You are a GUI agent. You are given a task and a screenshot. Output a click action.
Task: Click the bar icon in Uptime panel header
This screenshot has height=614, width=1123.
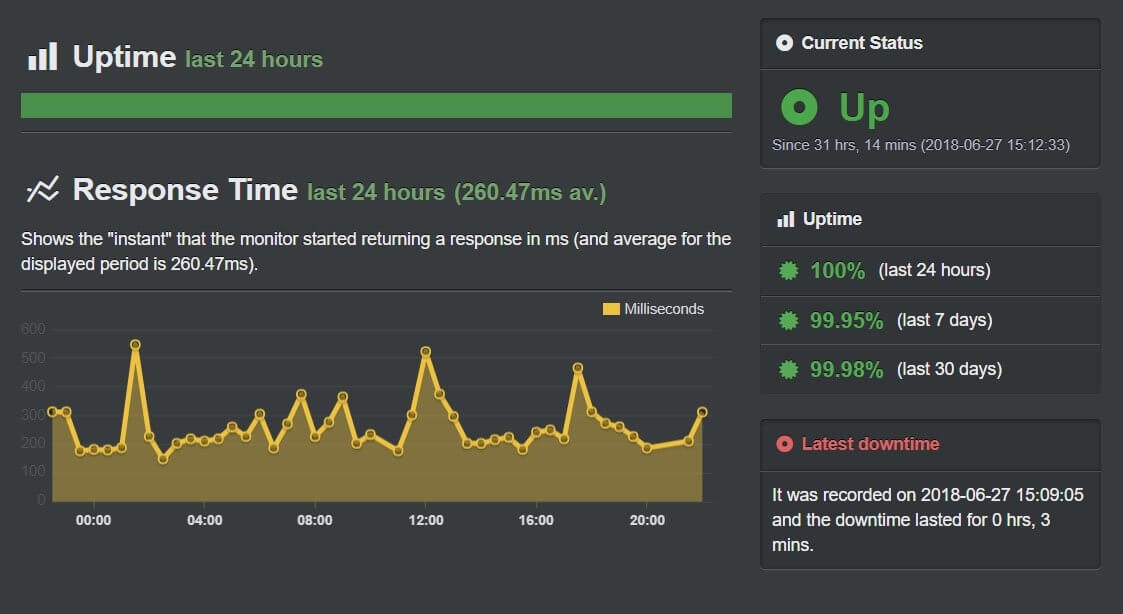(x=785, y=219)
